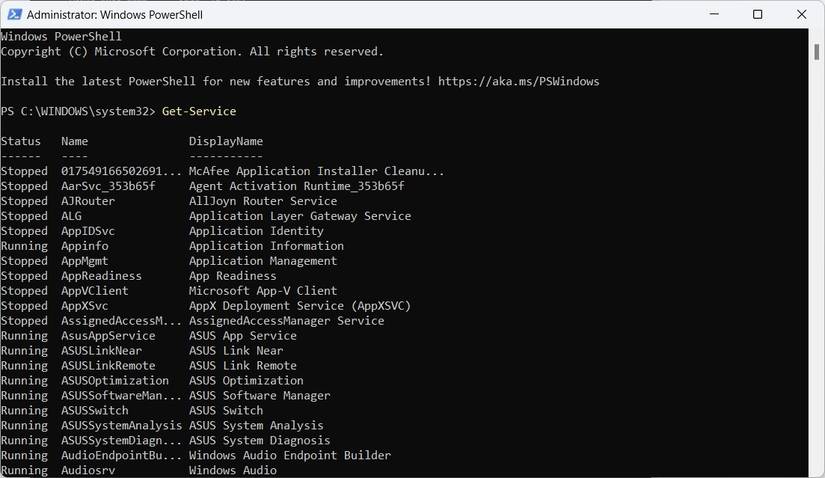Viewport: 825px width, 478px height.
Task: Click the AppXSvc service name
Action: (85, 306)
